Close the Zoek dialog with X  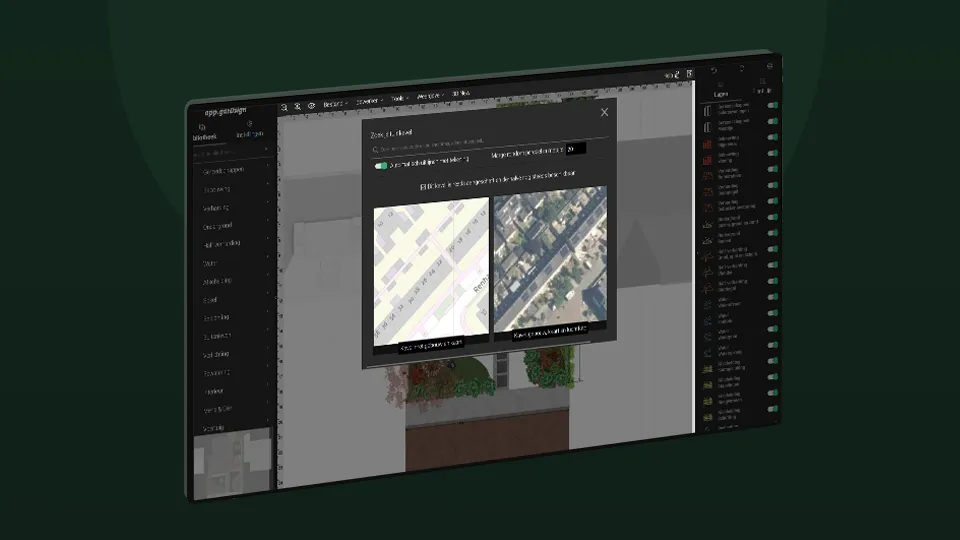tap(604, 112)
